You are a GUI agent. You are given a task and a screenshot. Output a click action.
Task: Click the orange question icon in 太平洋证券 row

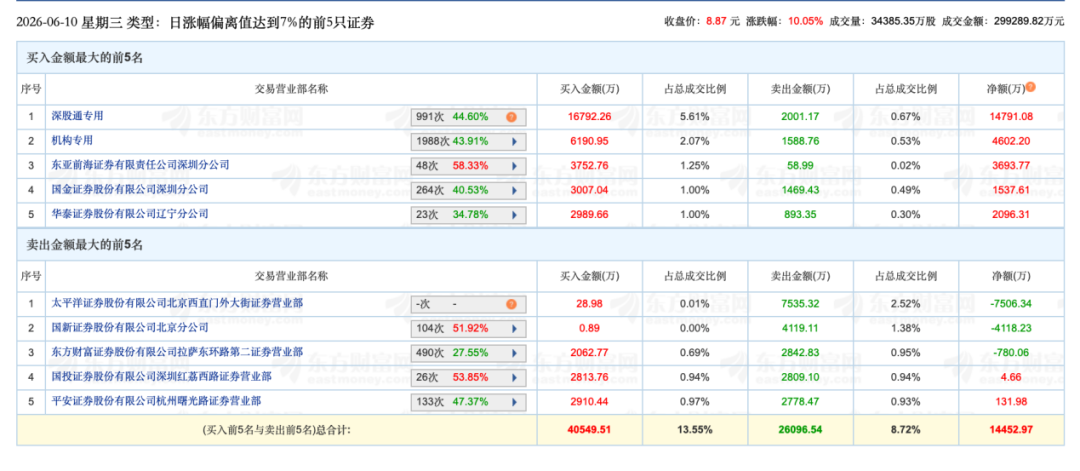(511, 304)
